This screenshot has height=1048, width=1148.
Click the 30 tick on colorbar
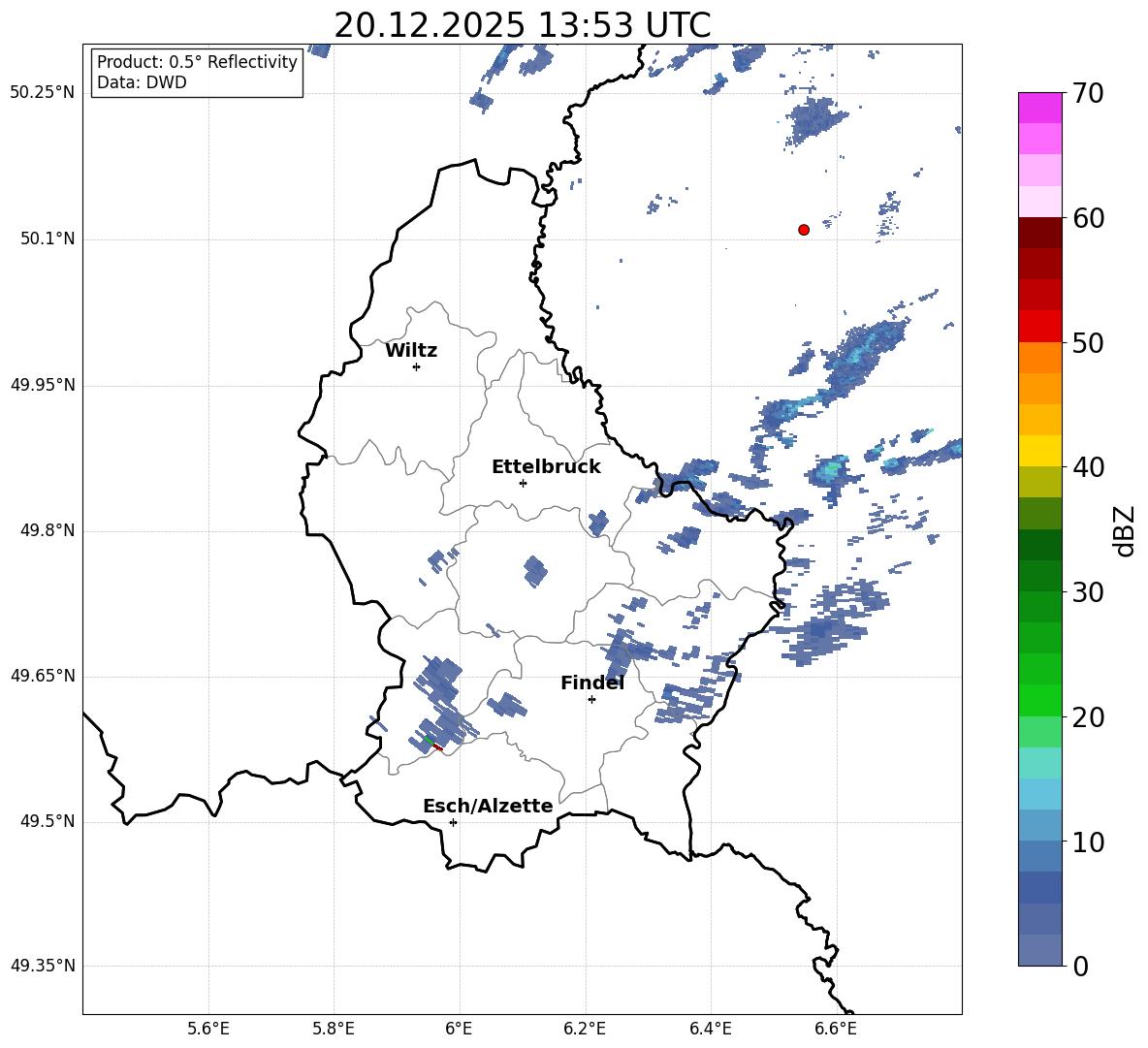coord(1088,591)
